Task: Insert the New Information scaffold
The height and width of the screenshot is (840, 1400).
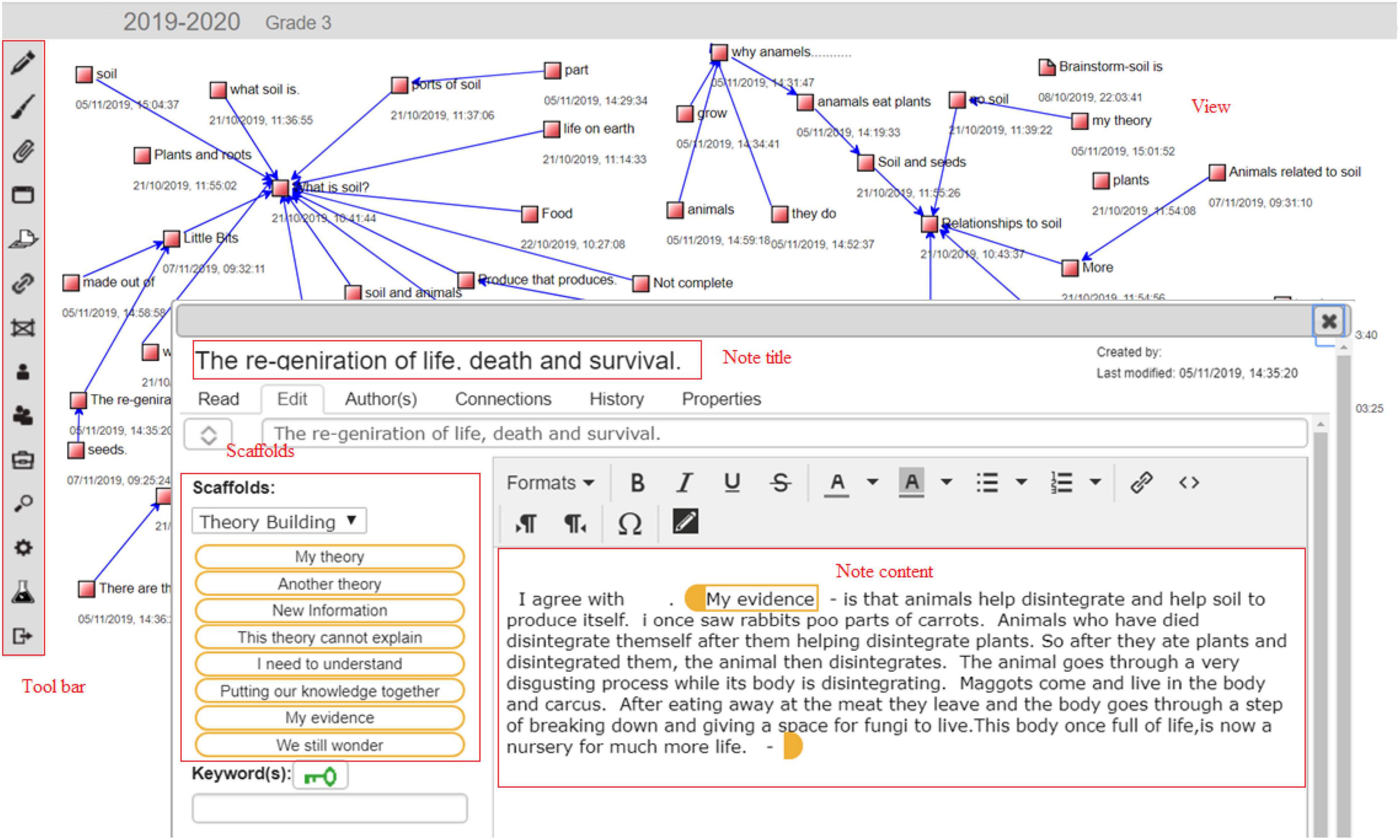Action: click(329, 610)
